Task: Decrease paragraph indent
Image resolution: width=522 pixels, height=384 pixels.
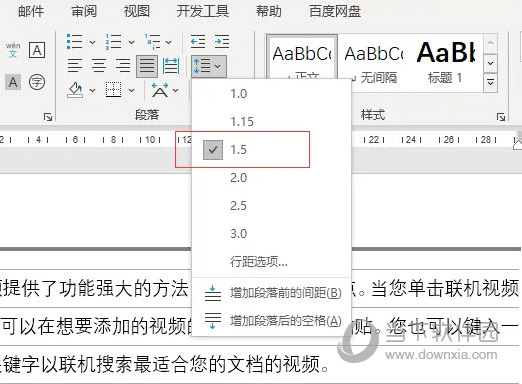Action: [x=198, y=42]
